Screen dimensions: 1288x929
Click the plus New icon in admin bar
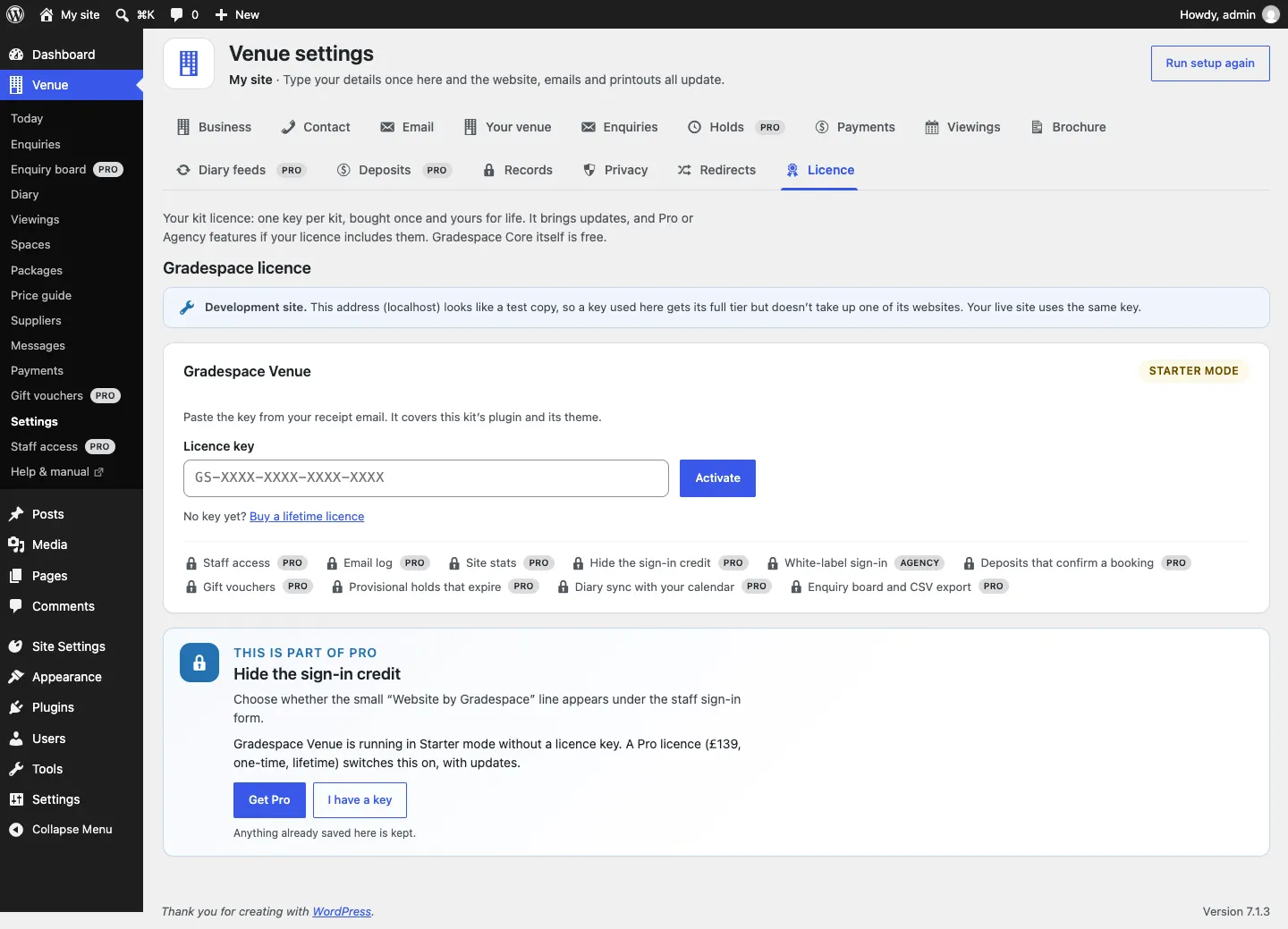(x=222, y=14)
